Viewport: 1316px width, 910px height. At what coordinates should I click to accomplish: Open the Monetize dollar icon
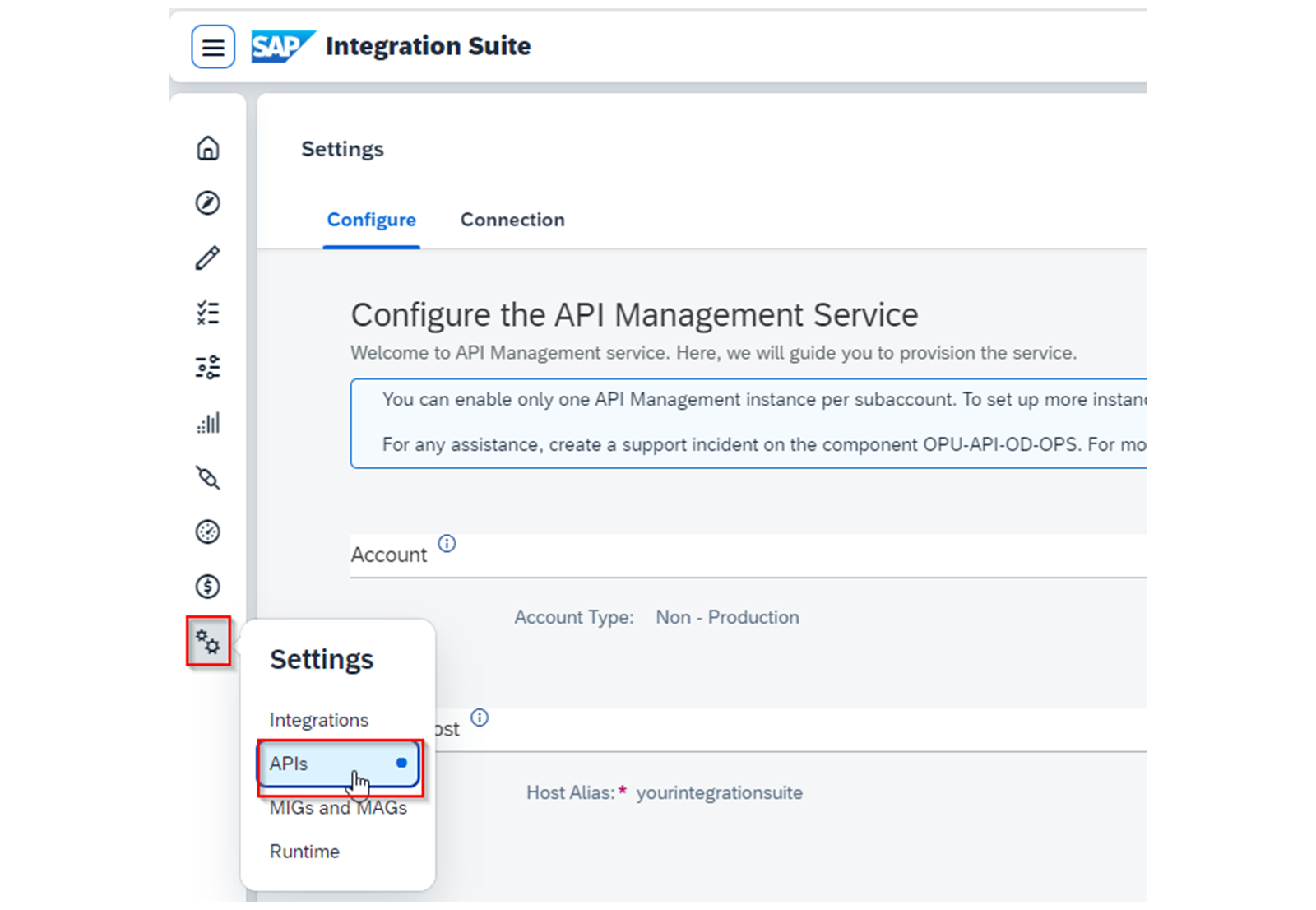(208, 587)
